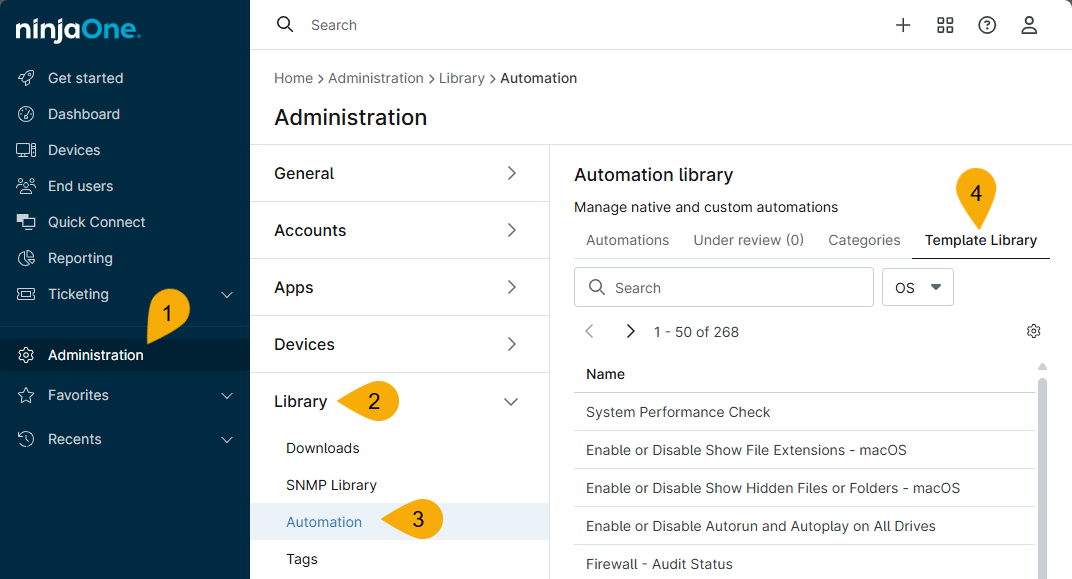The image size is (1072, 579).
Task: Open the Under review tab
Action: pos(748,240)
